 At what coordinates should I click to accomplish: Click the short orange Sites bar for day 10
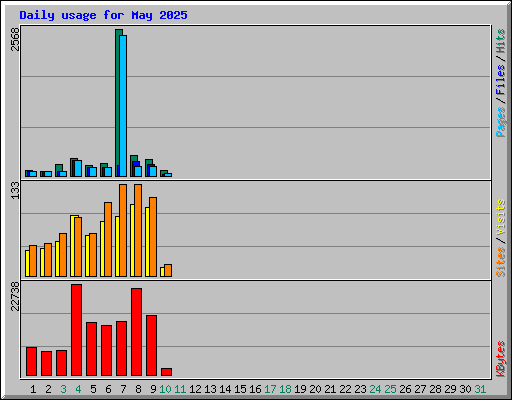coord(168,270)
